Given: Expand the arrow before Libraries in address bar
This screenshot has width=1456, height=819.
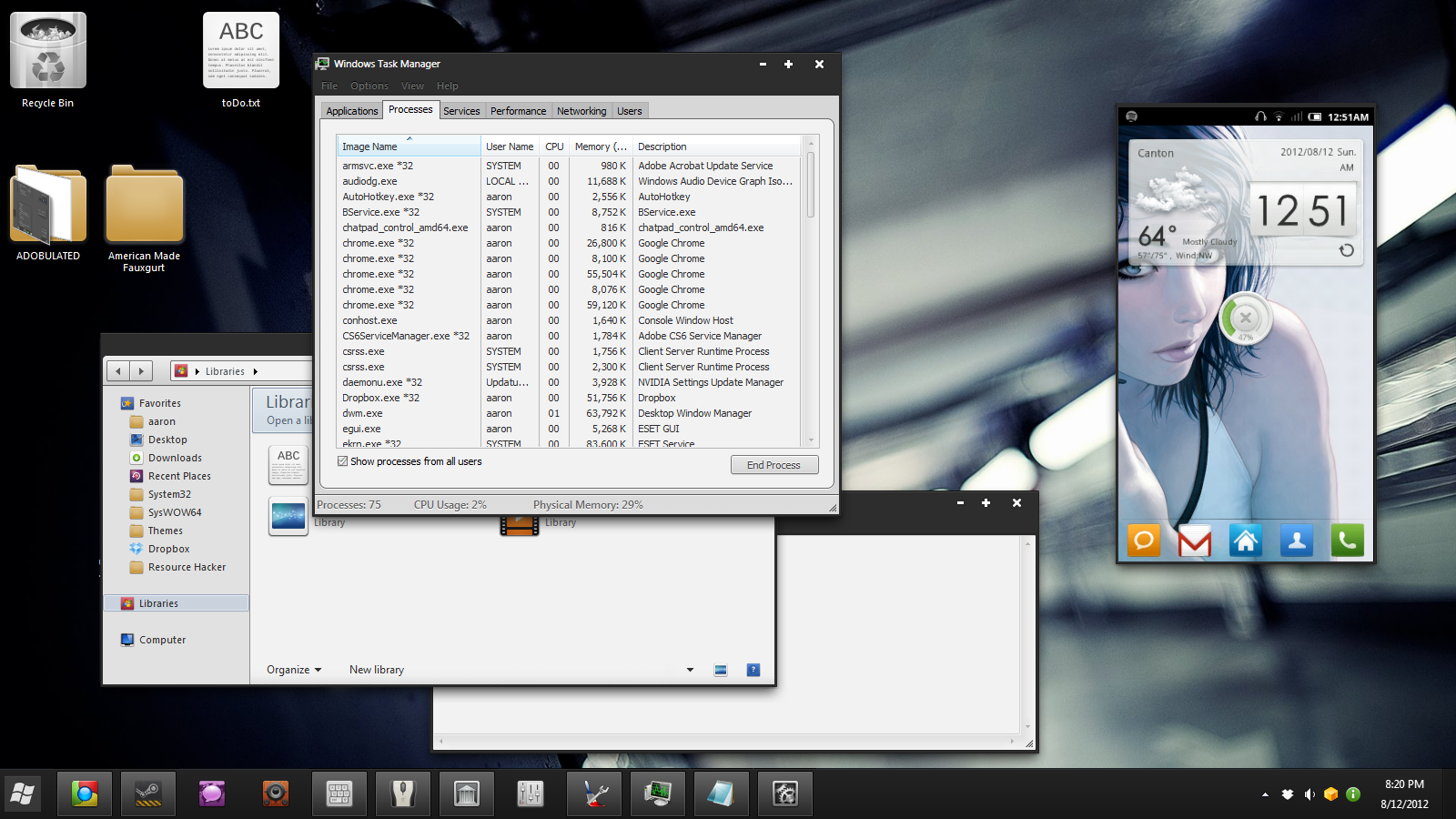Looking at the screenshot, I should 197,371.
